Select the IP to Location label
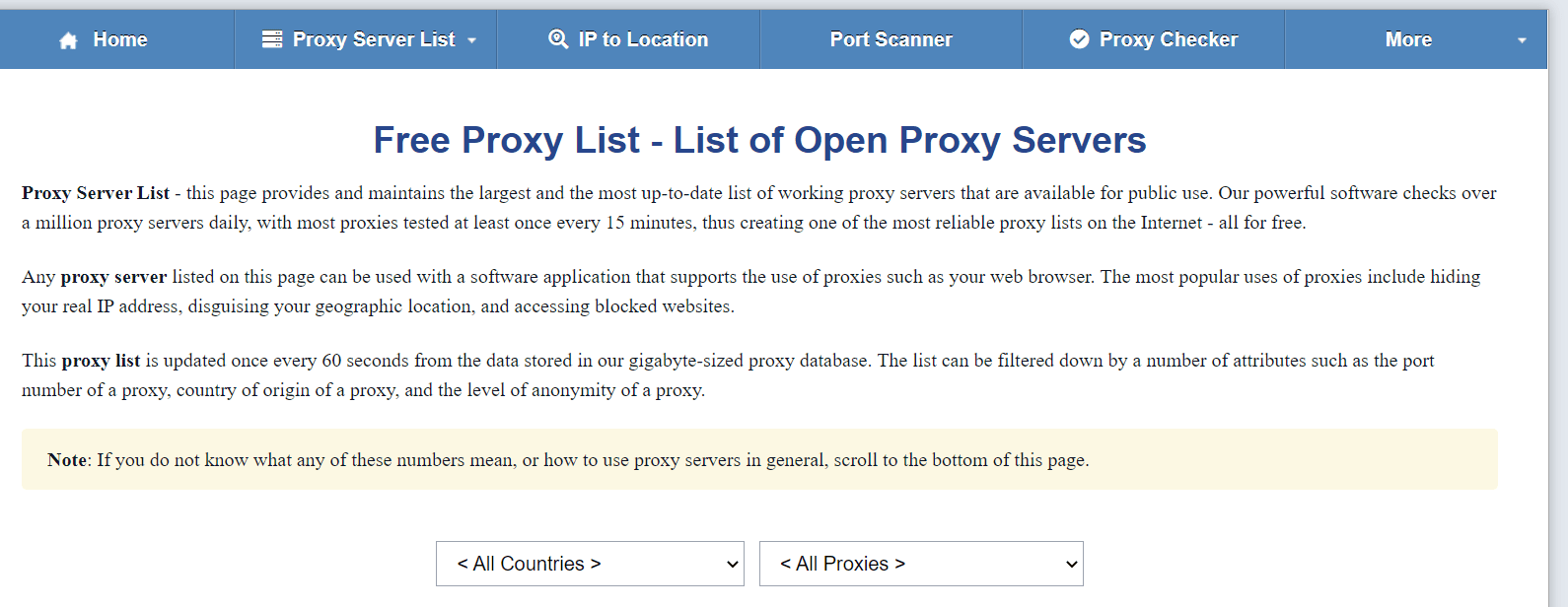1568x607 pixels. pos(643,39)
